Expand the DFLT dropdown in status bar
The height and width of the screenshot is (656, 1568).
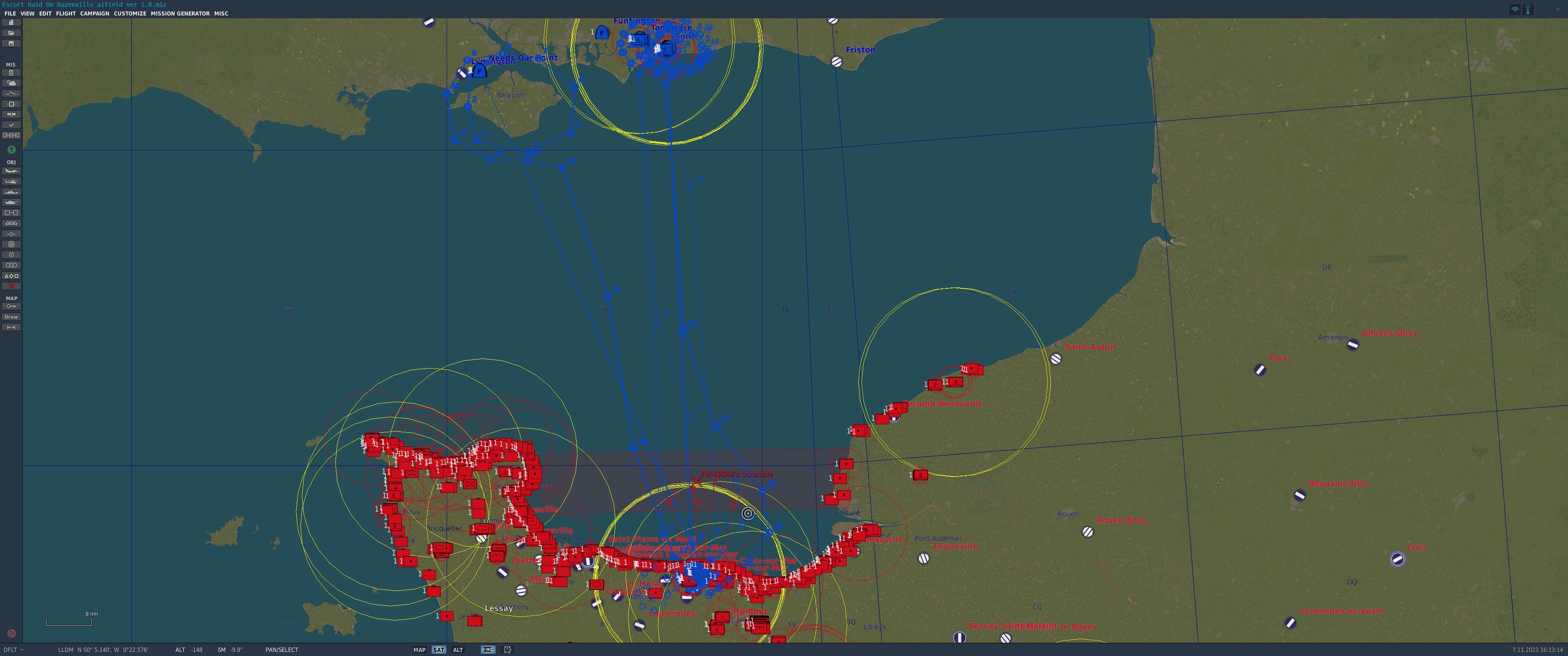pos(13,649)
